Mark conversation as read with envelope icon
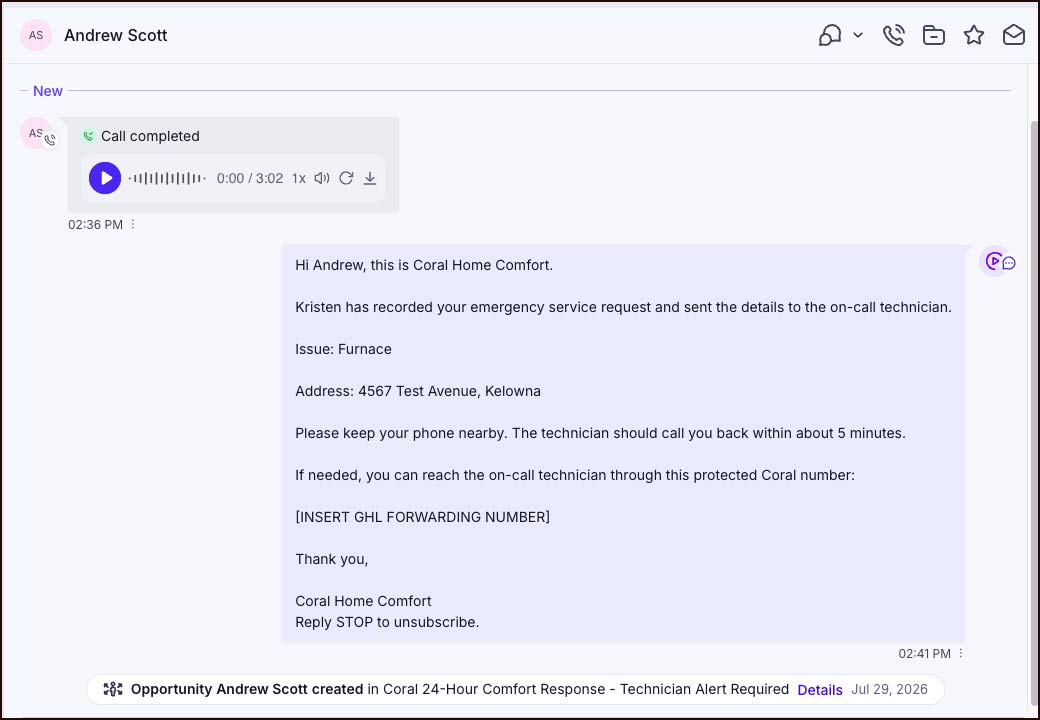The height and width of the screenshot is (720, 1040). pos(1013,35)
